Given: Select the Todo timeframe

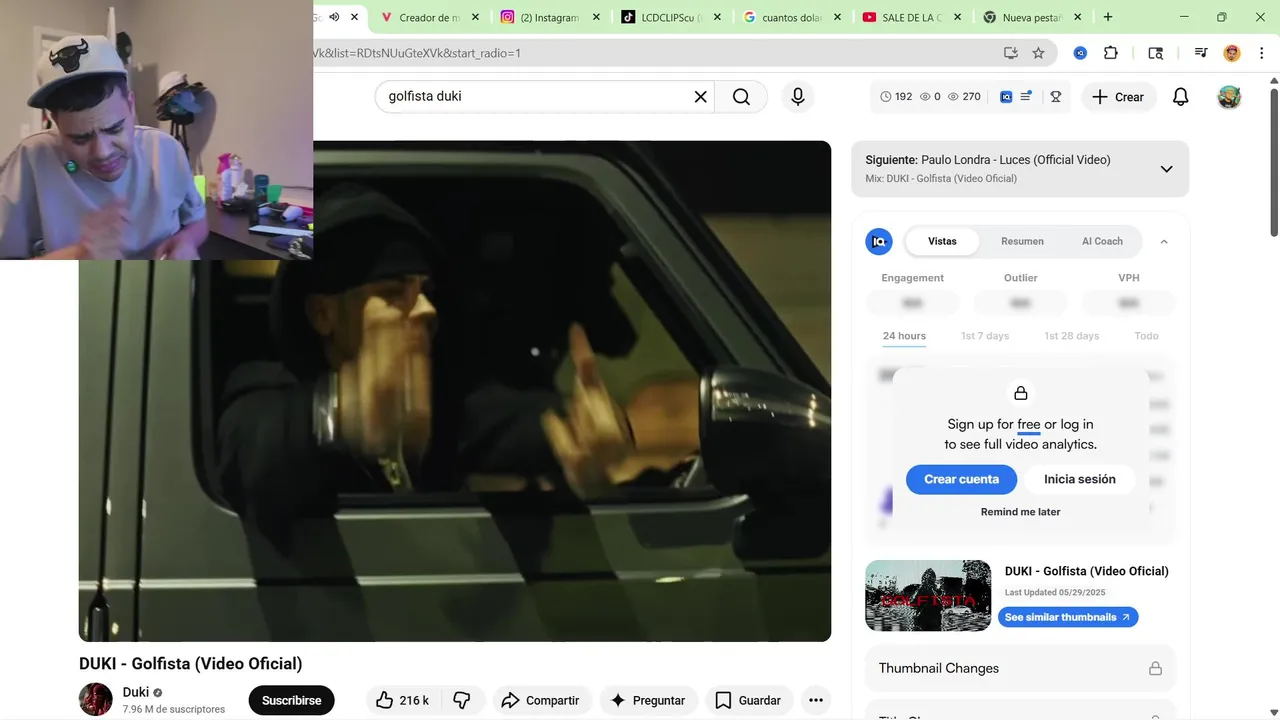Looking at the screenshot, I should [1146, 336].
